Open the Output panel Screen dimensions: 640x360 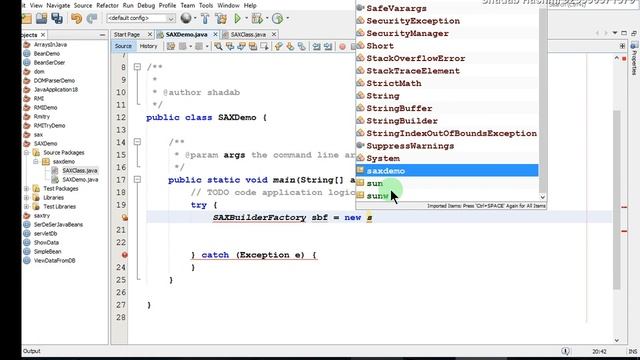pyautogui.click(x=31, y=351)
